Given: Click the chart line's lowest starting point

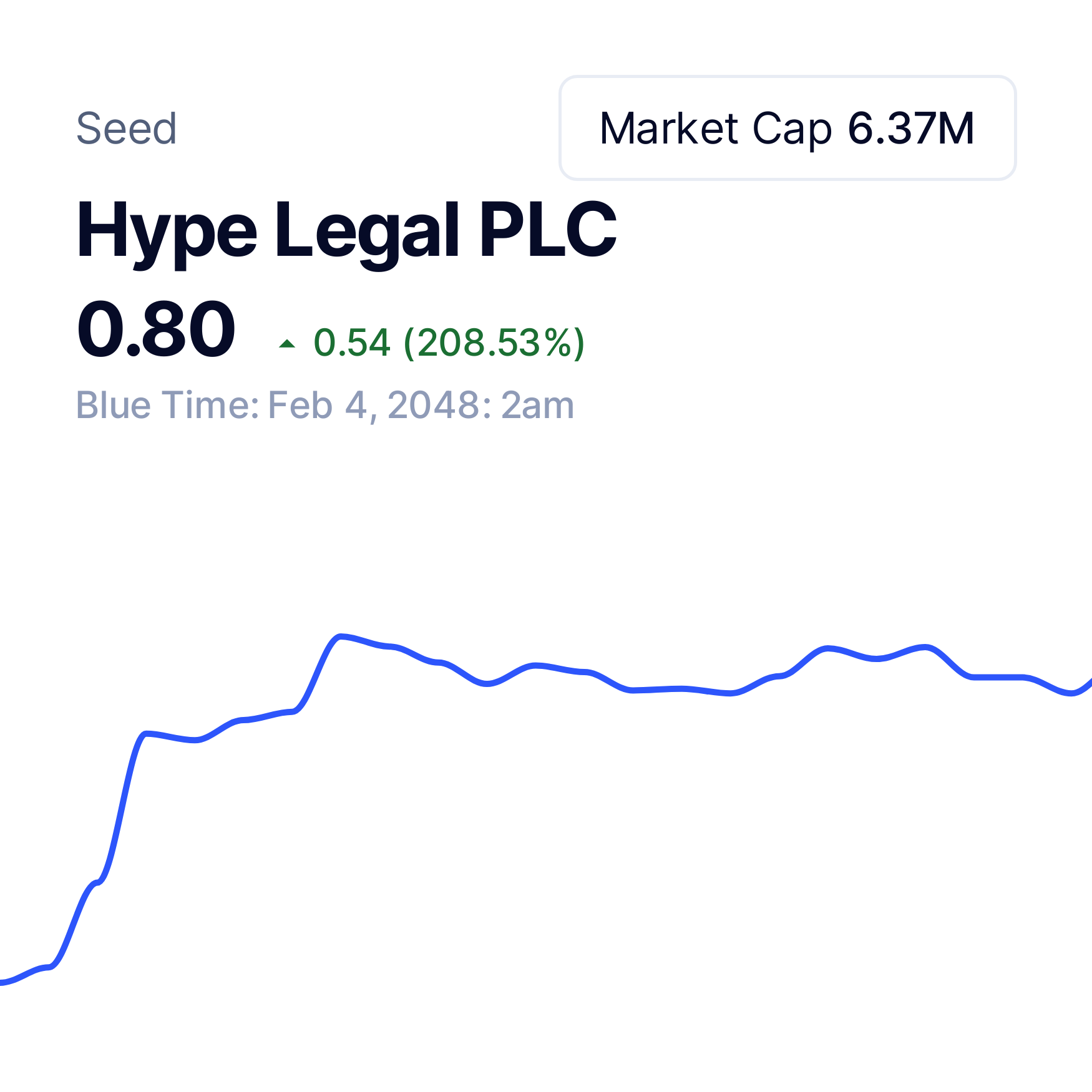Looking at the screenshot, I should (x=4, y=982).
